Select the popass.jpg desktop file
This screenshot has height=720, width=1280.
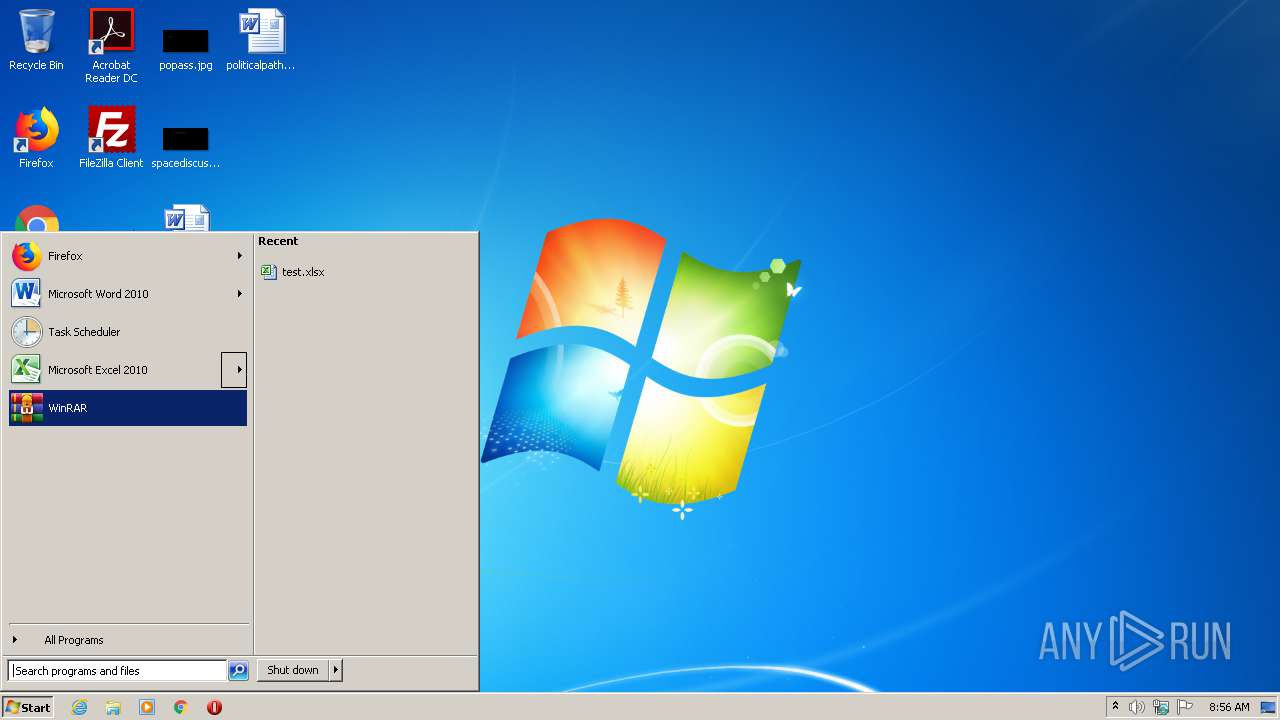pyautogui.click(x=186, y=49)
